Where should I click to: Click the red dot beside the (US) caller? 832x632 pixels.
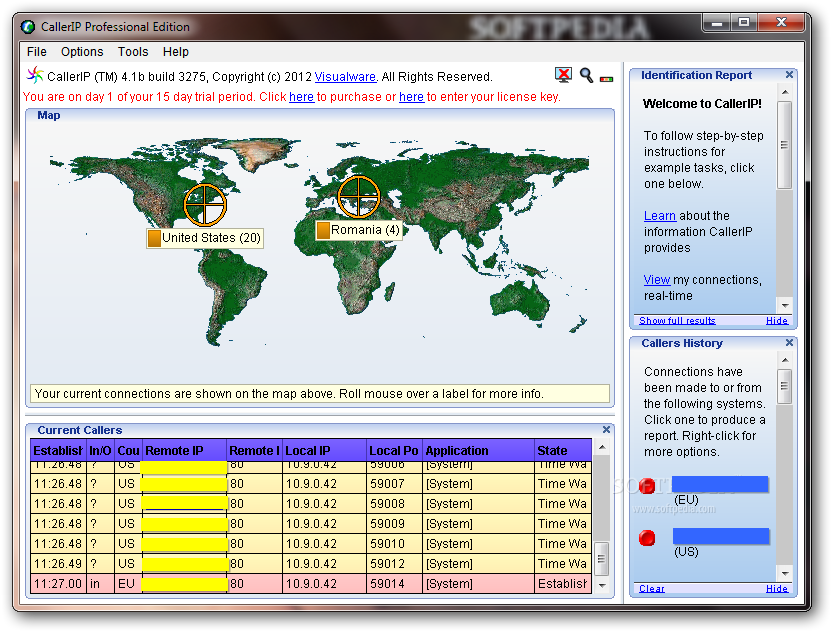coord(647,538)
